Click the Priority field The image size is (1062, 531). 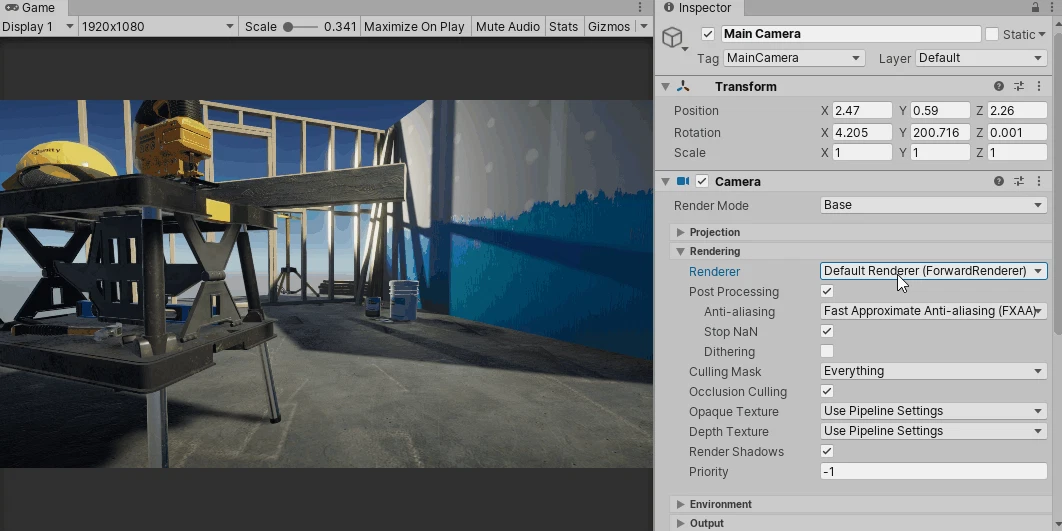[934, 471]
